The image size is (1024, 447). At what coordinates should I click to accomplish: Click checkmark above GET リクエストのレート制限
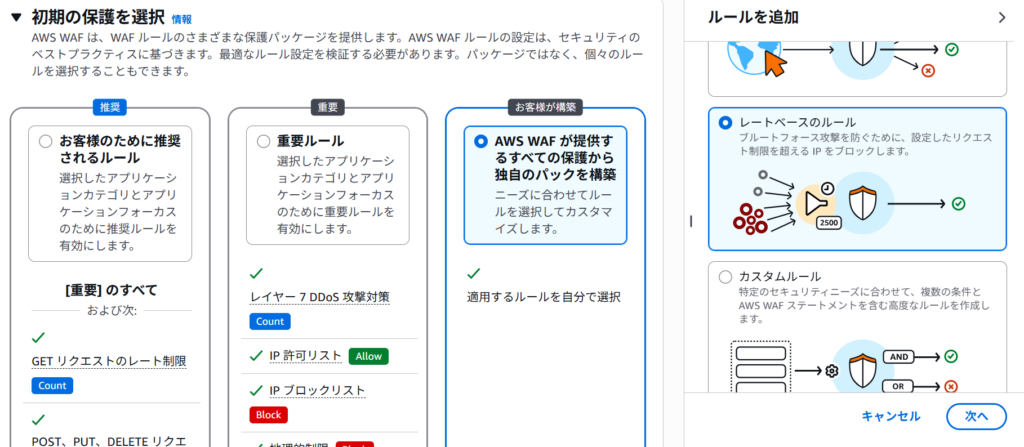(38, 337)
